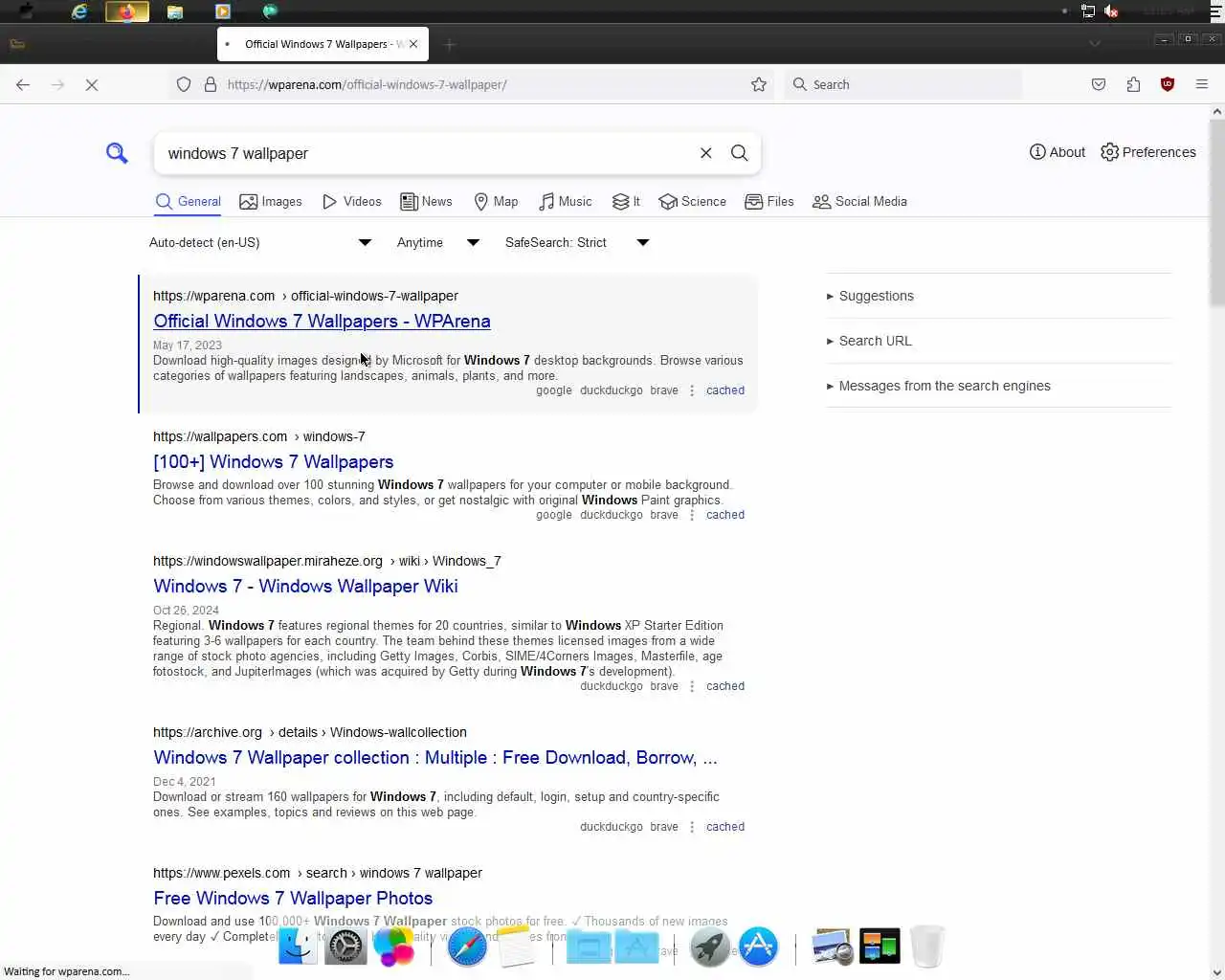Screen dimensions: 1225x980
Task: Close the Official Windows 7 Wallpapers tab
Action: (413, 44)
